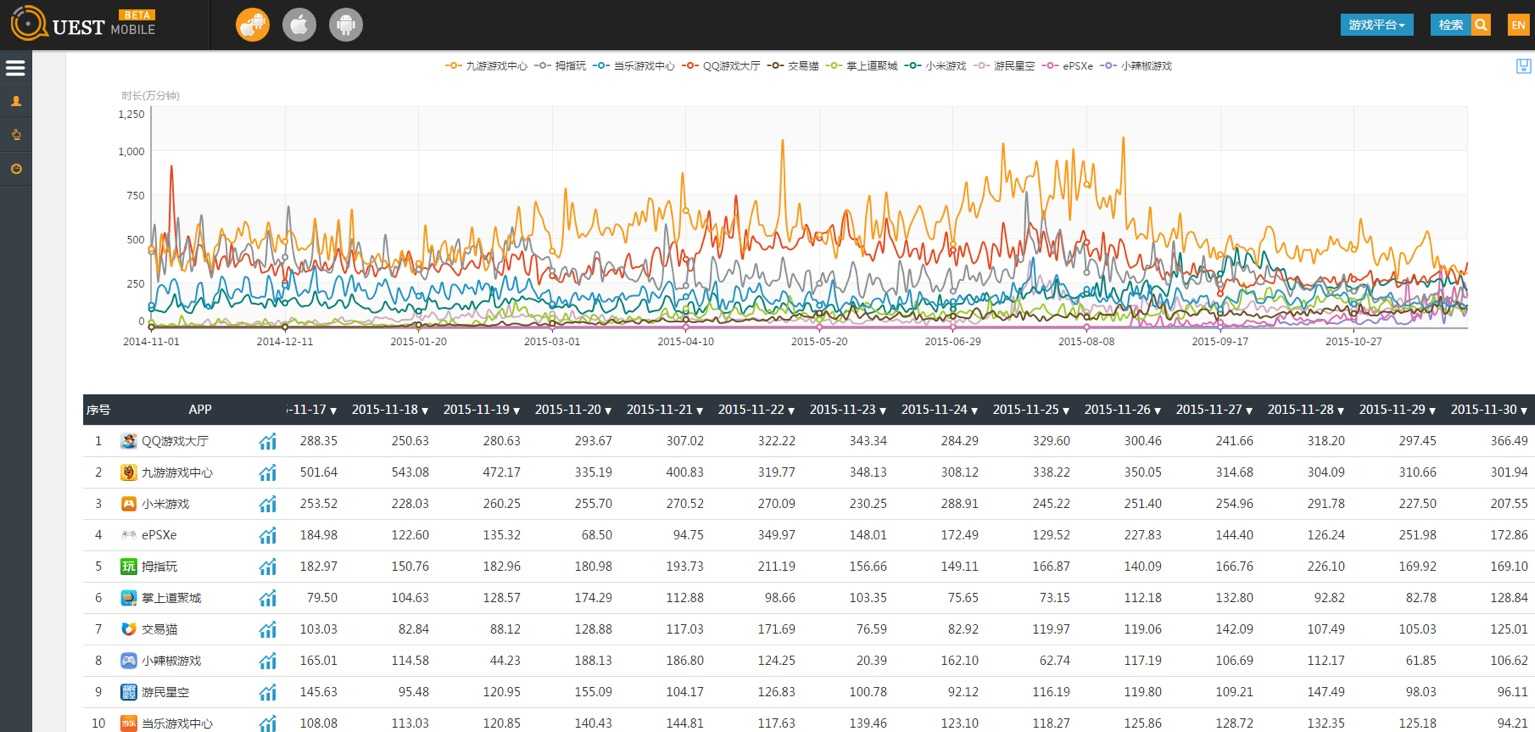This screenshot has height=732, width=1535.
Task: Switch to the Android platform icon
Action: [x=346, y=25]
